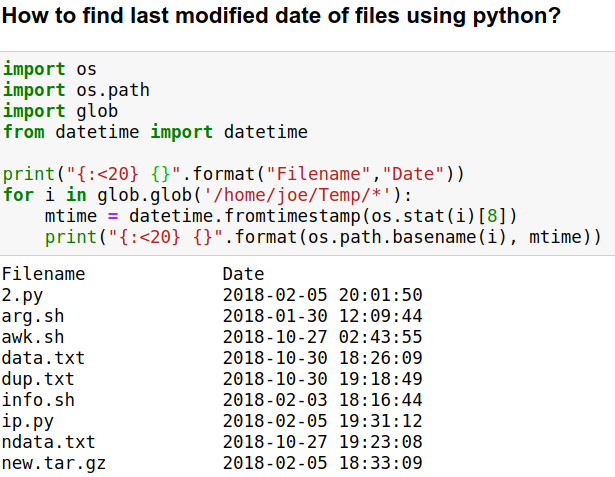The image size is (615, 477).
Task: Click the heading about last modified date
Action: pos(281,16)
